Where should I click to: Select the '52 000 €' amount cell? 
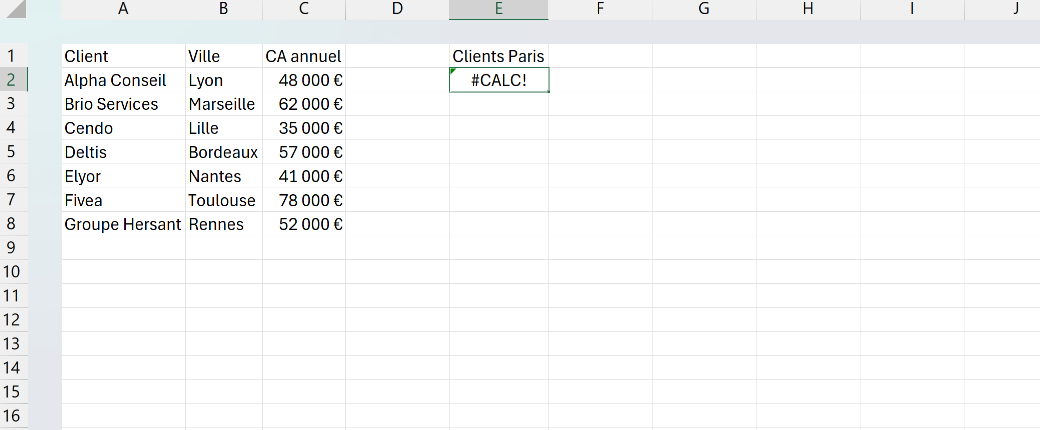(304, 224)
